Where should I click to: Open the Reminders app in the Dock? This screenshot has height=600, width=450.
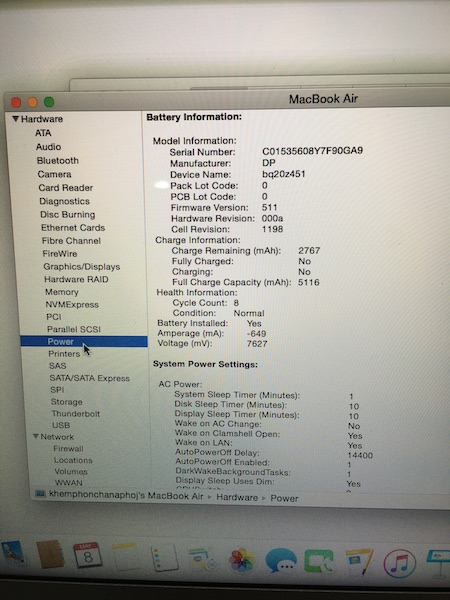[x=165, y=558]
